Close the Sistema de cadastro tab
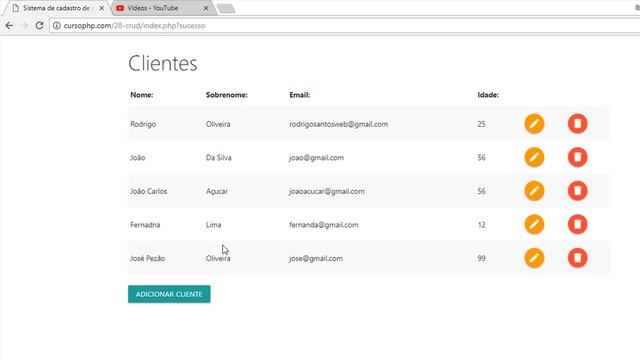Image resolution: width=640 pixels, height=360 pixels. tap(102, 8)
